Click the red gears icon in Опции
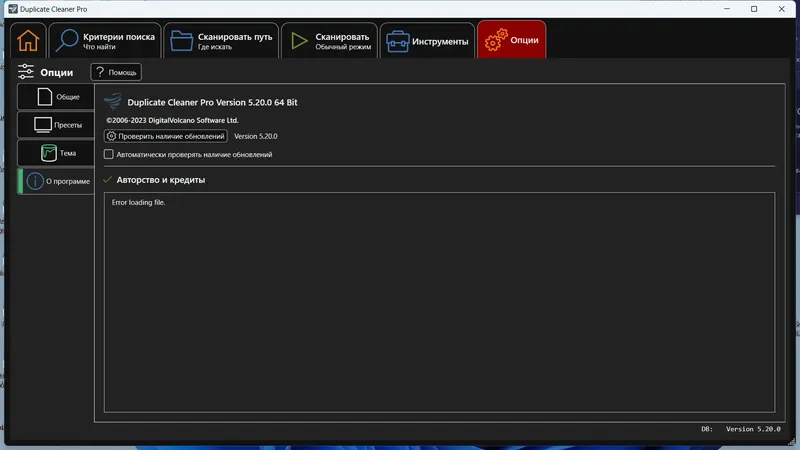 (496, 40)
